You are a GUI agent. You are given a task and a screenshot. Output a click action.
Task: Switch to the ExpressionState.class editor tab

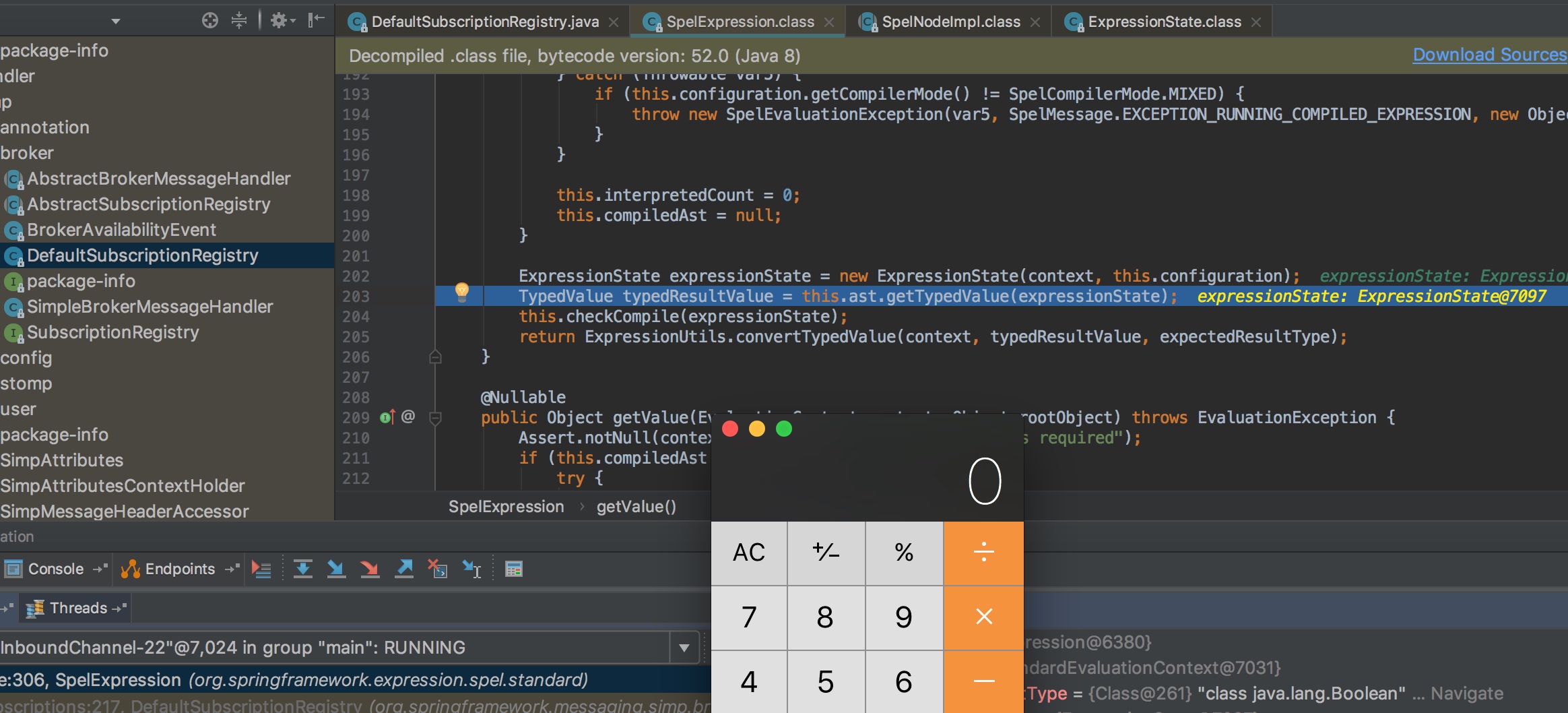click(1164, 22)
